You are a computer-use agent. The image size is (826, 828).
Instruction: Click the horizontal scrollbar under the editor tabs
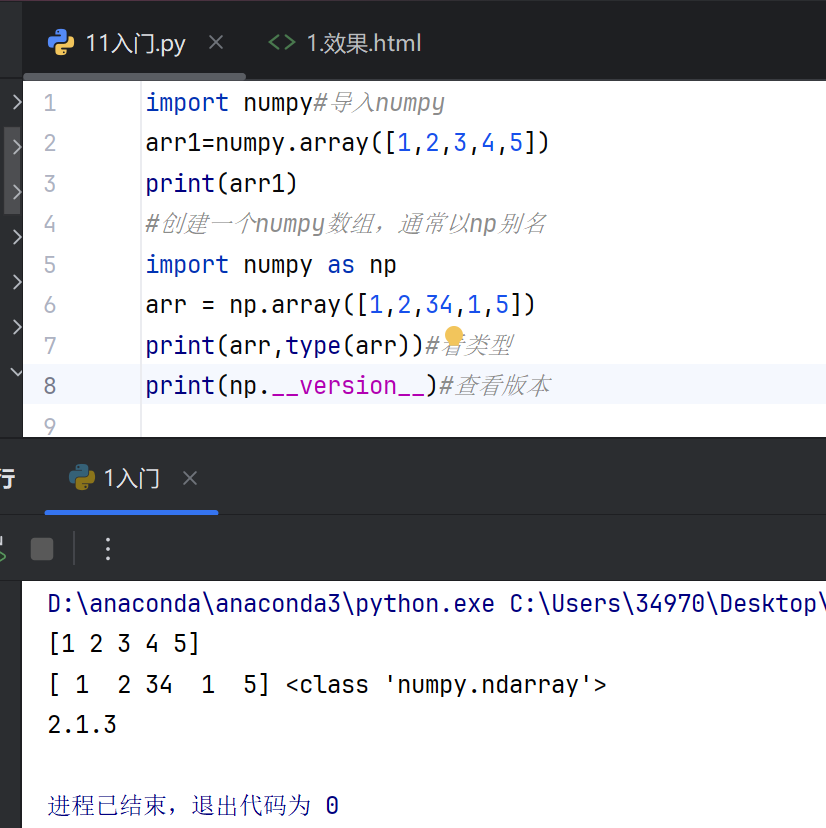pyautogui.click(x=134, y=77)
